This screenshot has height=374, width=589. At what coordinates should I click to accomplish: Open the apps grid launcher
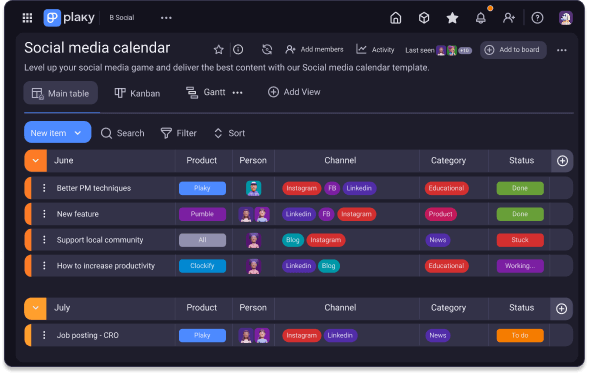pos(27,18)
